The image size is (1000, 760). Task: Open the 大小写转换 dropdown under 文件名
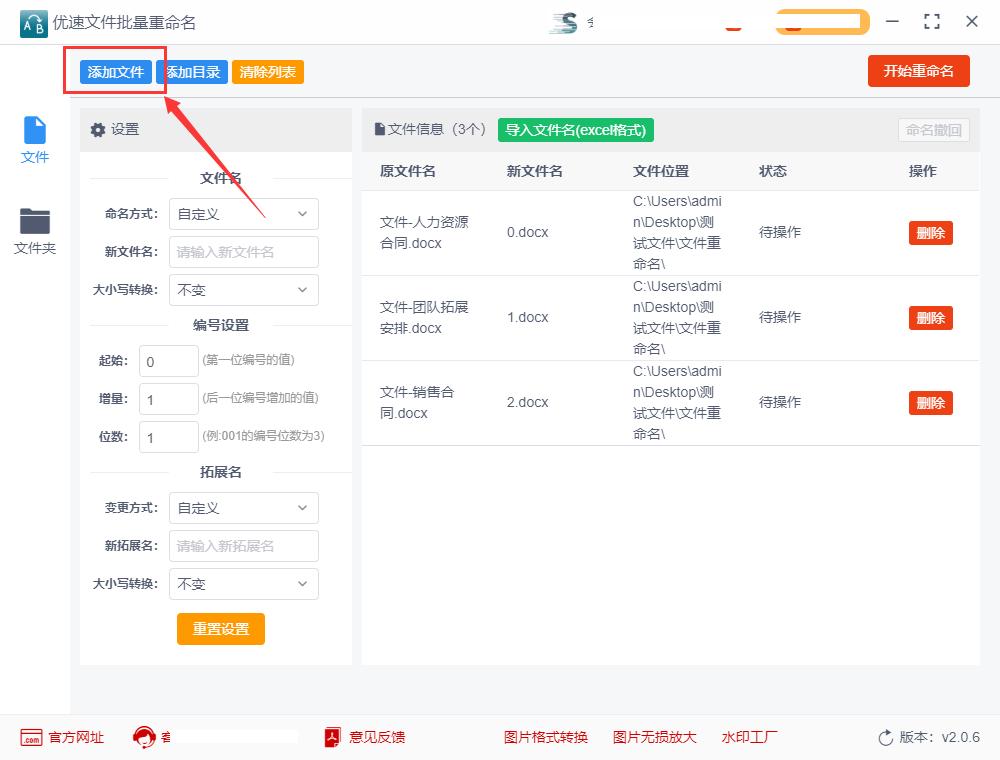click(x=243, y=290)
